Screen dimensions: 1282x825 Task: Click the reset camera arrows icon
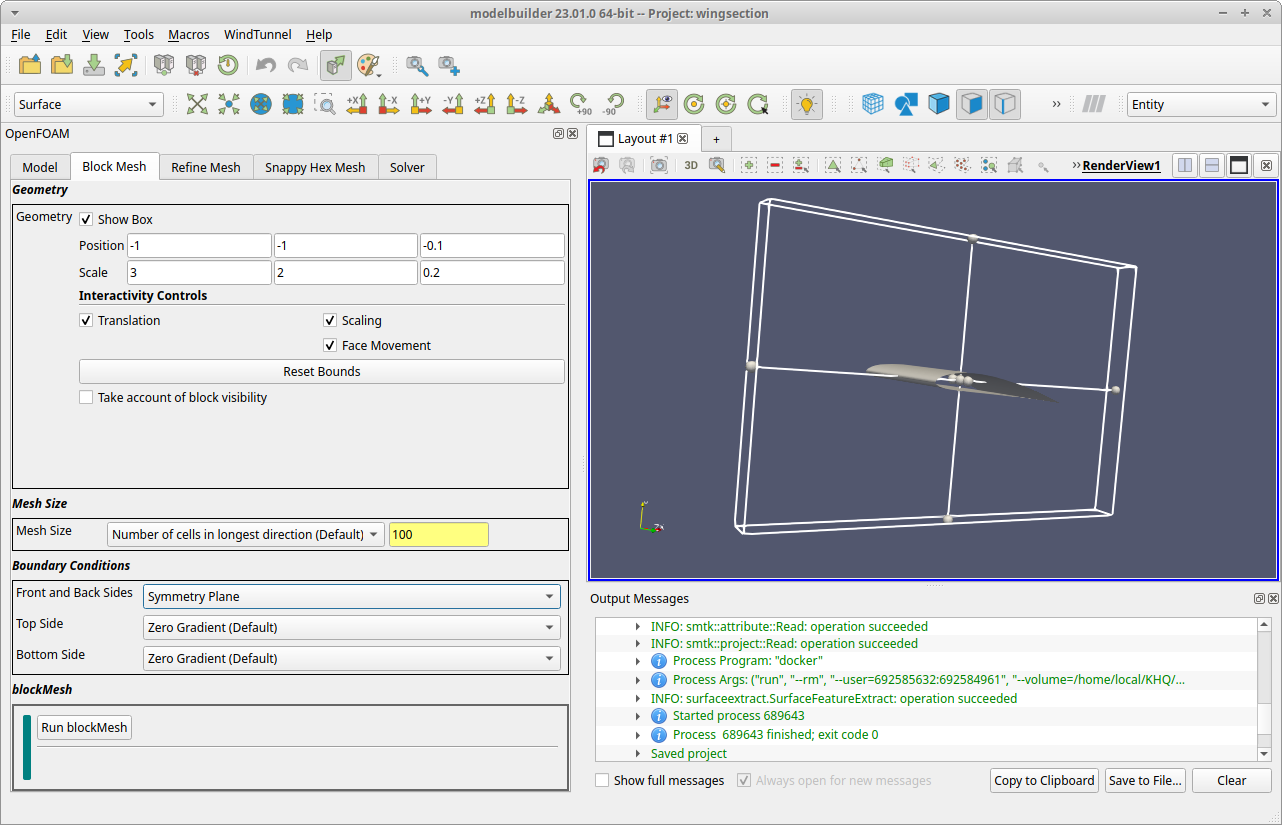(x=197, y=104)
